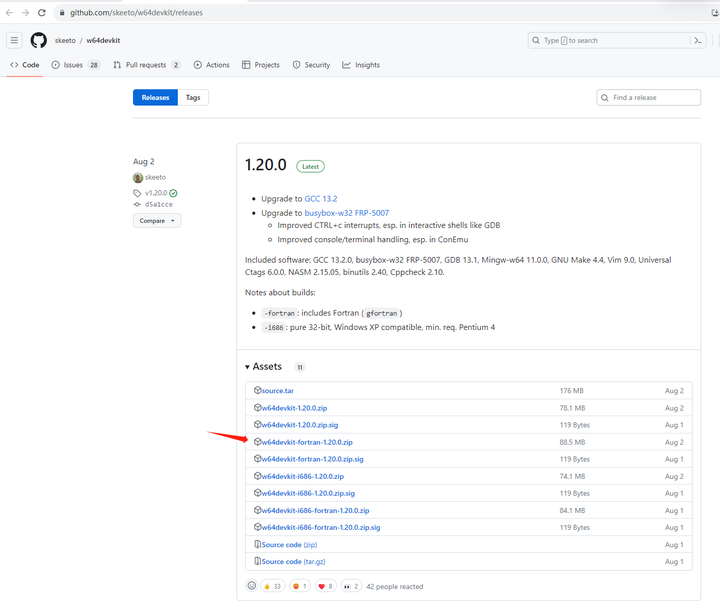The image size is (720, 614).
Task: Go back with the browser back arrow
Action: point(9,13)
